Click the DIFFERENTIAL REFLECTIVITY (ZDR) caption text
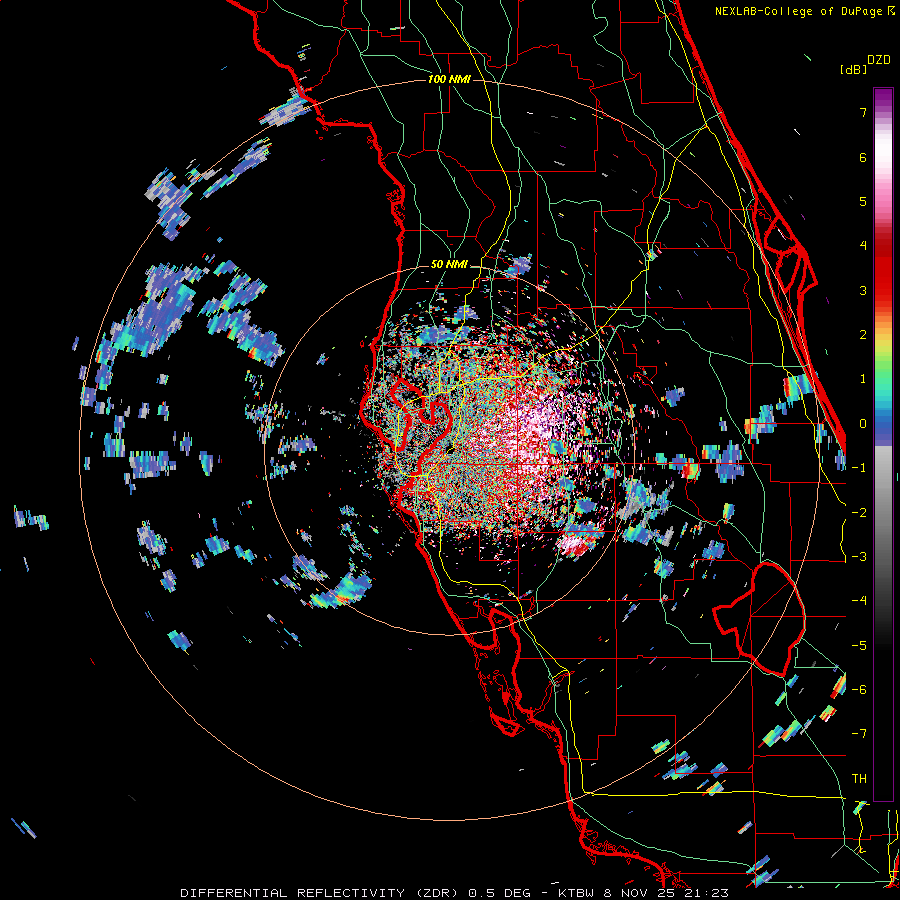Viewport: 900px width, 900px height. click(x=321, y=893)
